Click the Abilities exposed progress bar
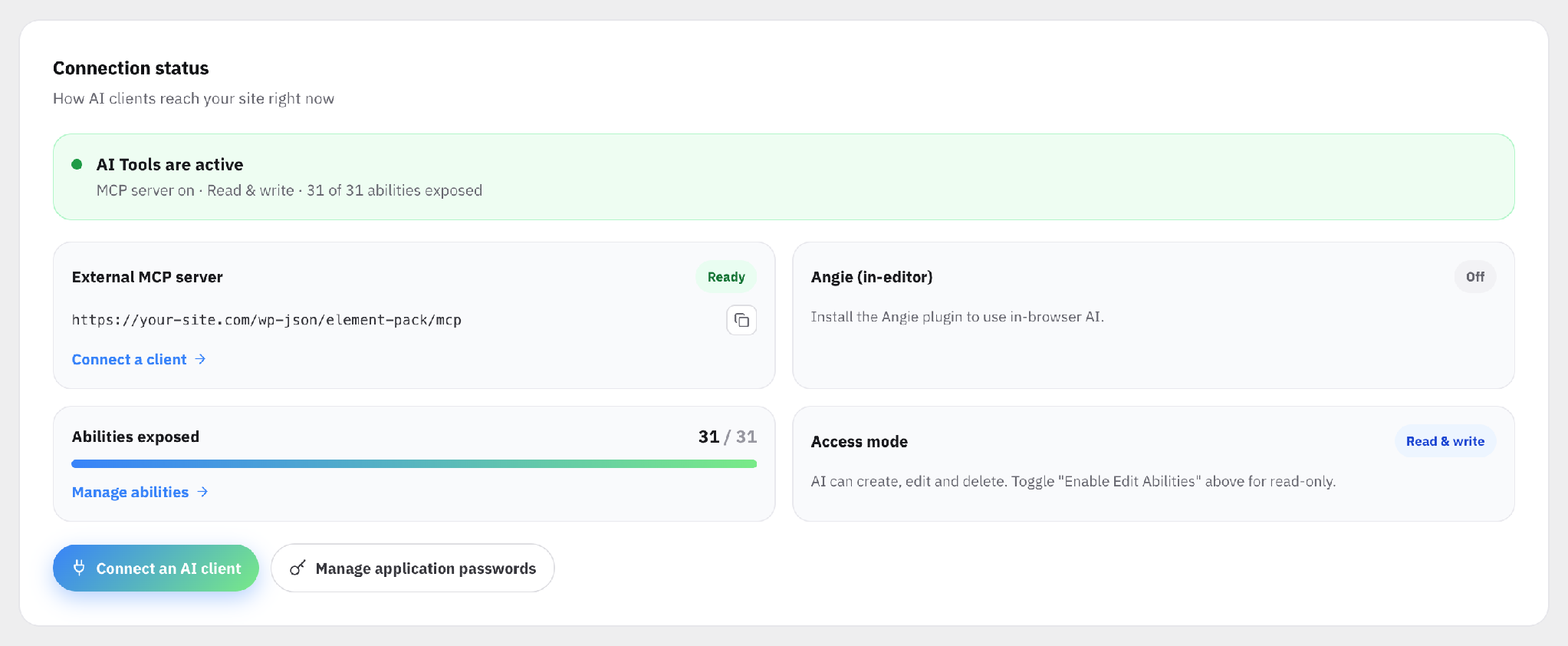The width and height of the screenshot is (1568, 646). tap(414, 463)
